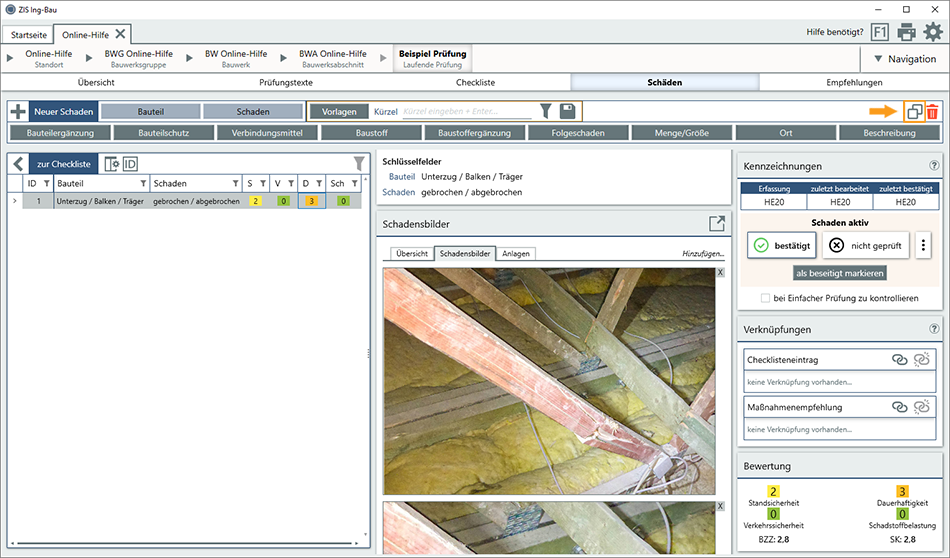Switch to the Übersicht main tab
Viewport: 950px width, 558px height.
coord(96,82)
